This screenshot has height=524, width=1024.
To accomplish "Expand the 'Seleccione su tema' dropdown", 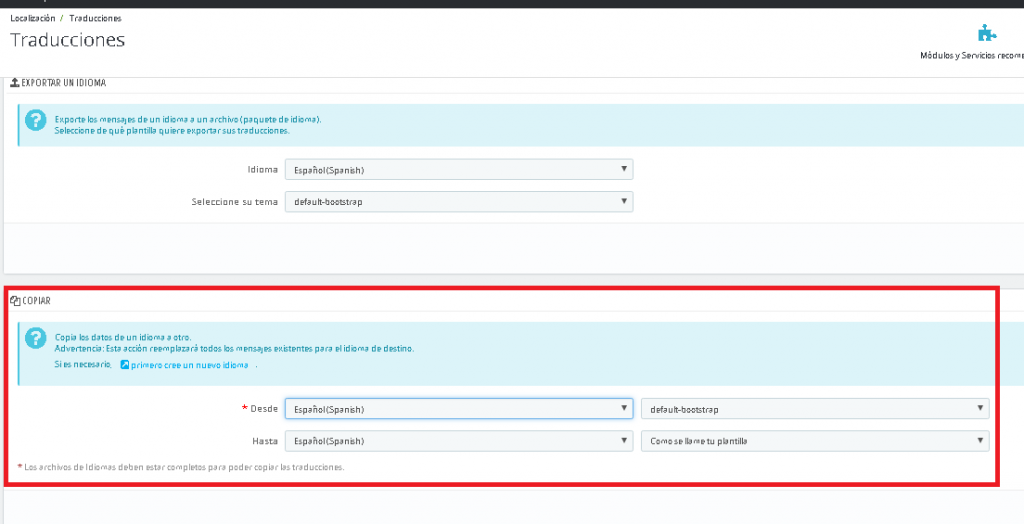I will click(x=458, y=202).
